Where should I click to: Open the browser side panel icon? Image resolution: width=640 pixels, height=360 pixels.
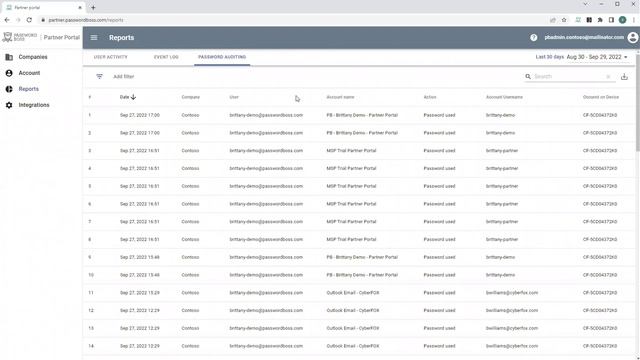coord(611,20)
